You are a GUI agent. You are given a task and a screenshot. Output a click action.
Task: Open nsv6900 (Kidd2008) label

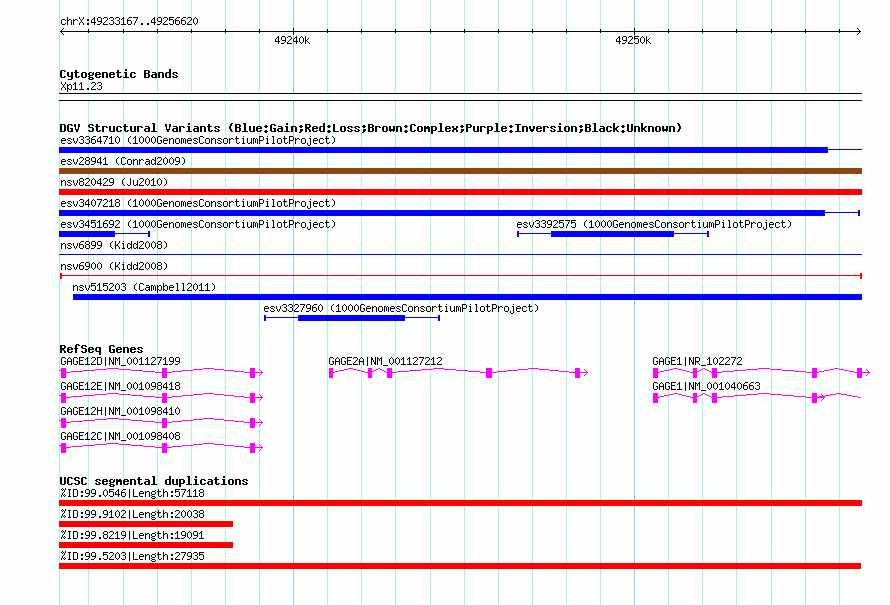coord(114,266)
